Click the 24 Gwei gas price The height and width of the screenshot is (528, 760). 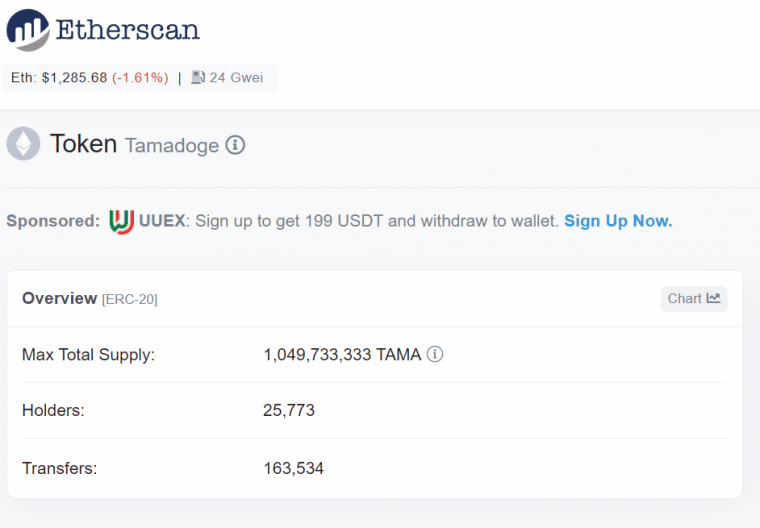[x=236, y=78]
